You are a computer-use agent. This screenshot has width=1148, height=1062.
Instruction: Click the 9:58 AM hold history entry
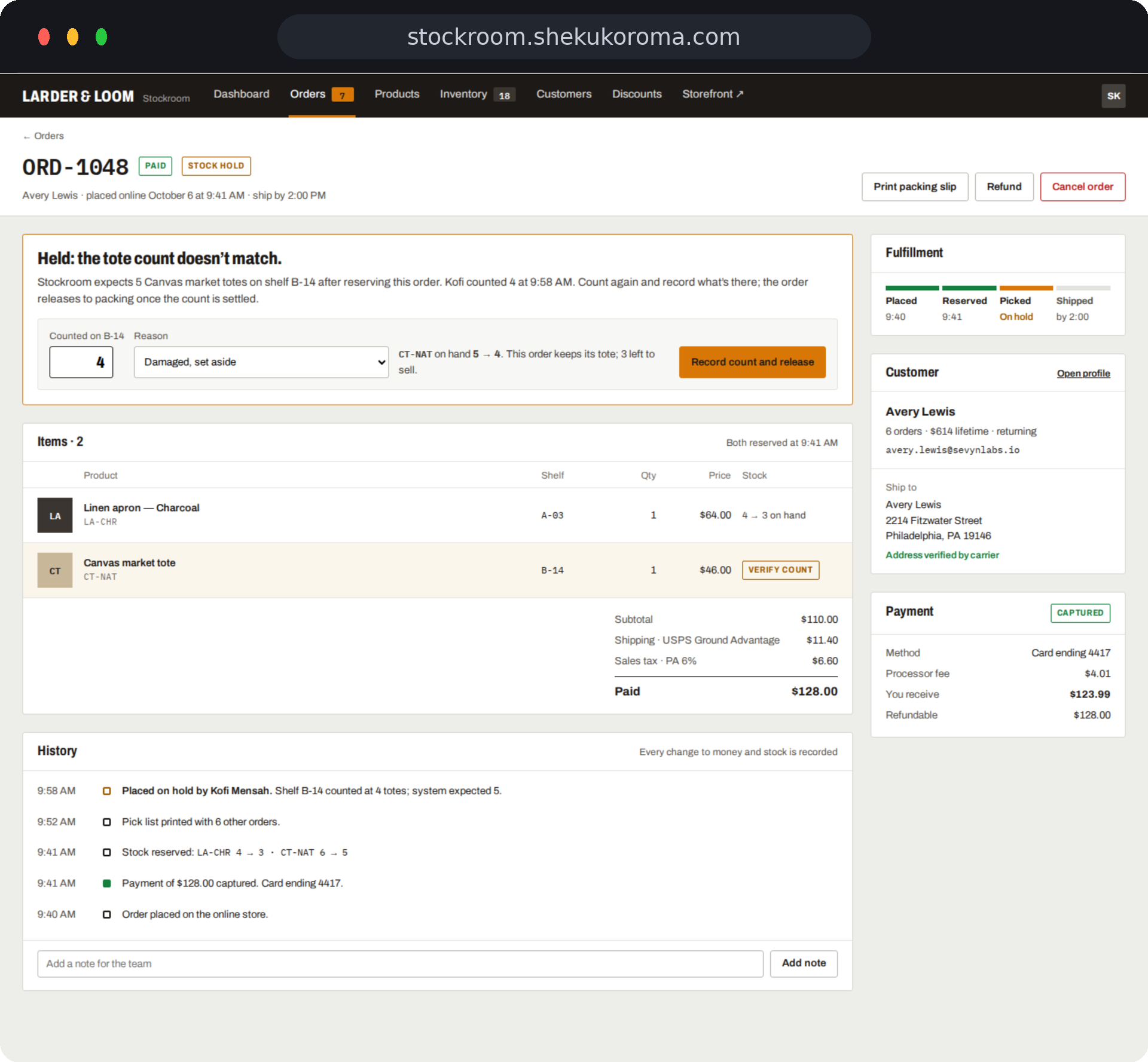(x=437, y=791)
